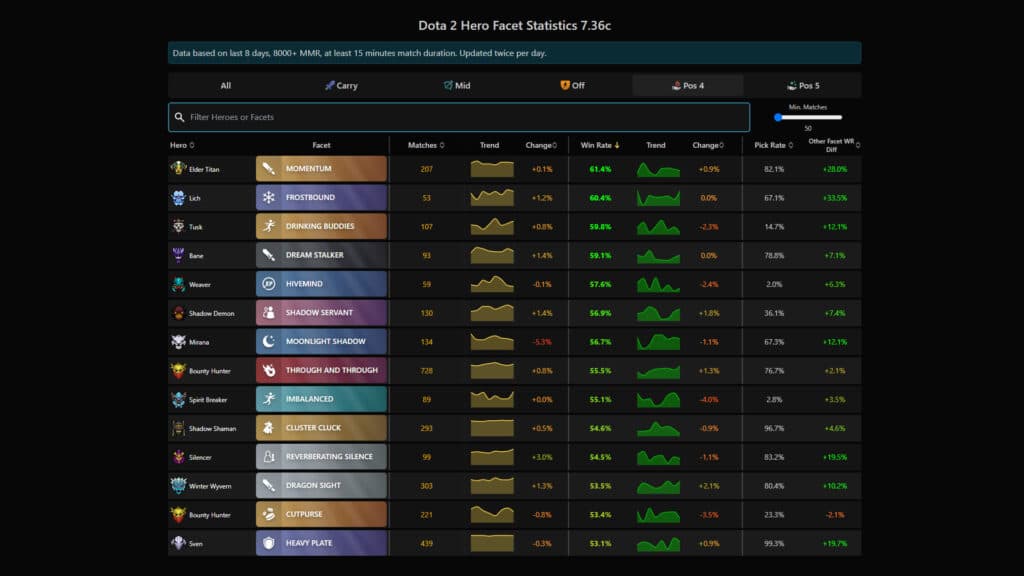Click the Hivemind XP facet icon
The image size is (1024, 576).
269,284
